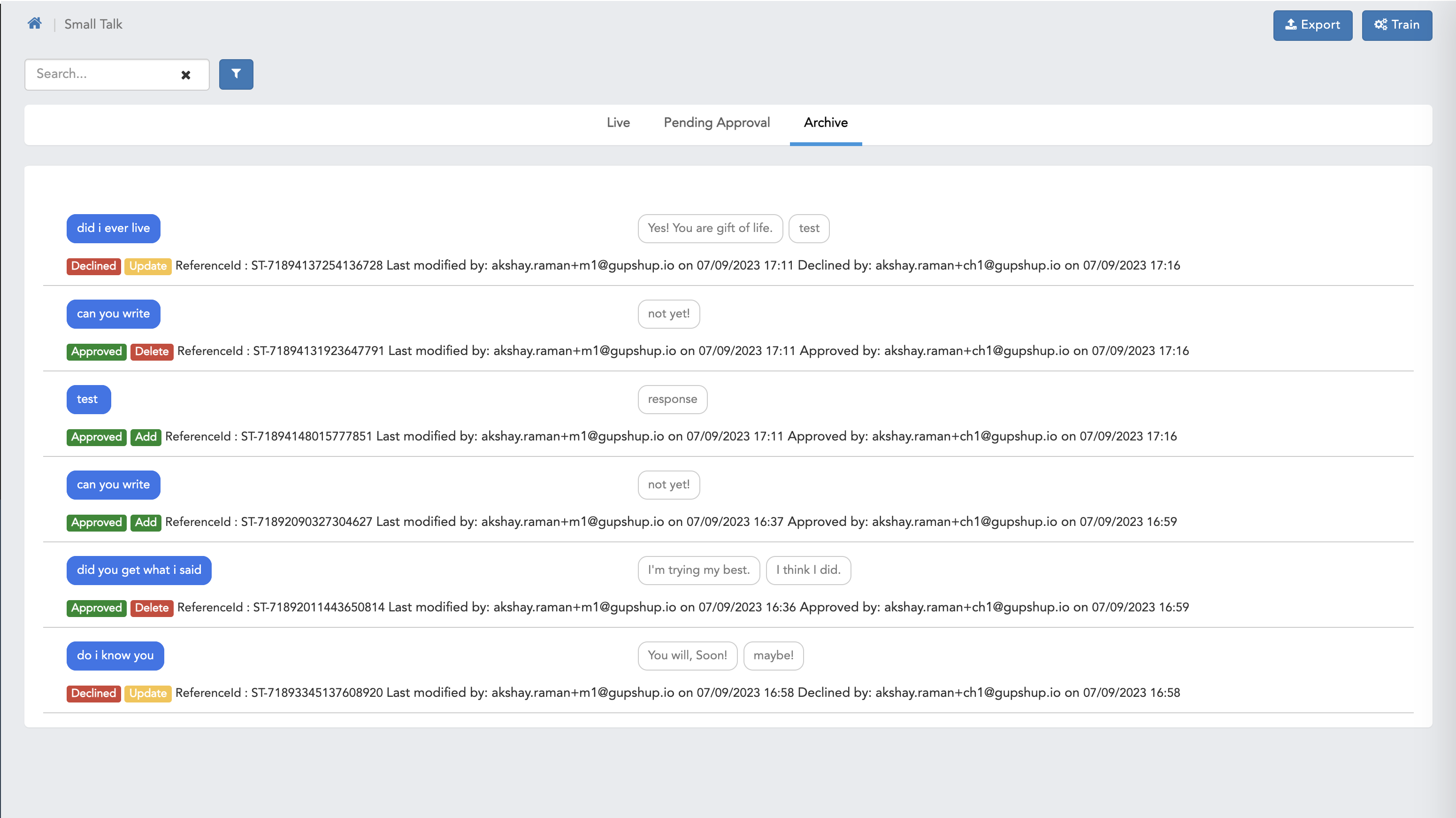Click 'can you write' bubble above ST-71894131923647791
Image resolution: width=1456 pixels, height=818 pixels.
click(x=113, y=314)
